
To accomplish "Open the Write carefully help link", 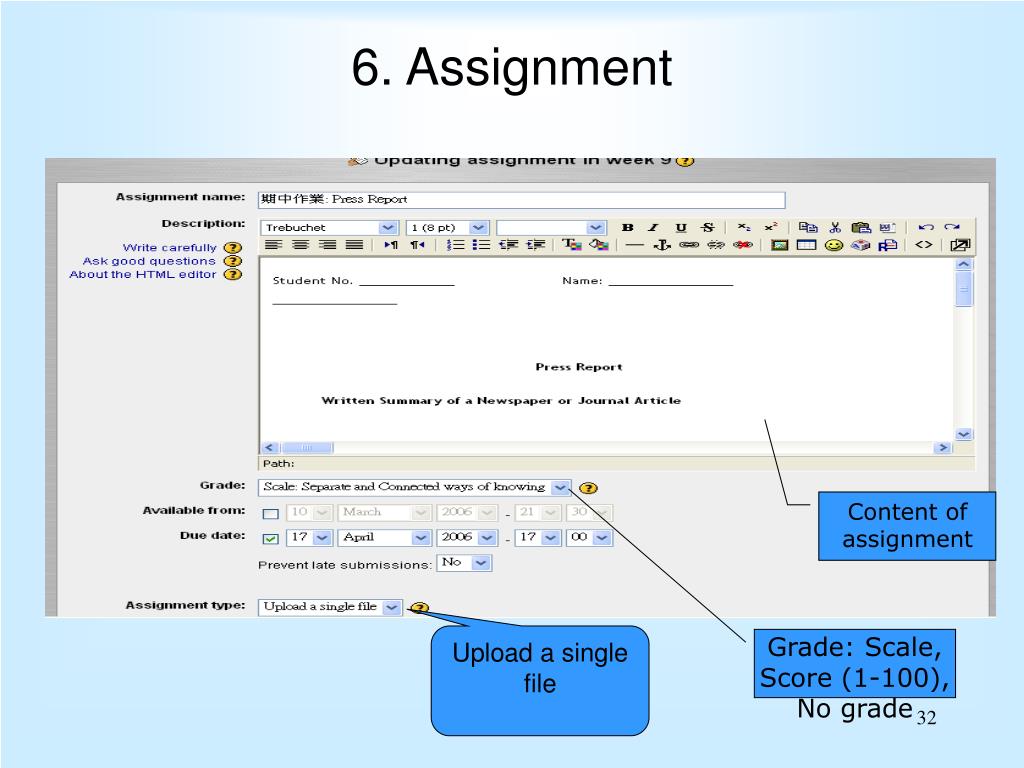I will point(169,248).
